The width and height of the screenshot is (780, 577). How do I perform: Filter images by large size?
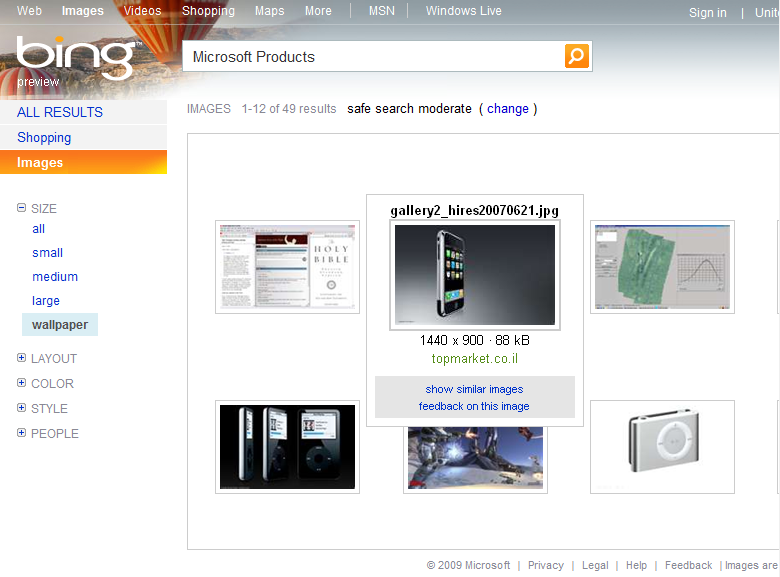(x=46, y=300)
